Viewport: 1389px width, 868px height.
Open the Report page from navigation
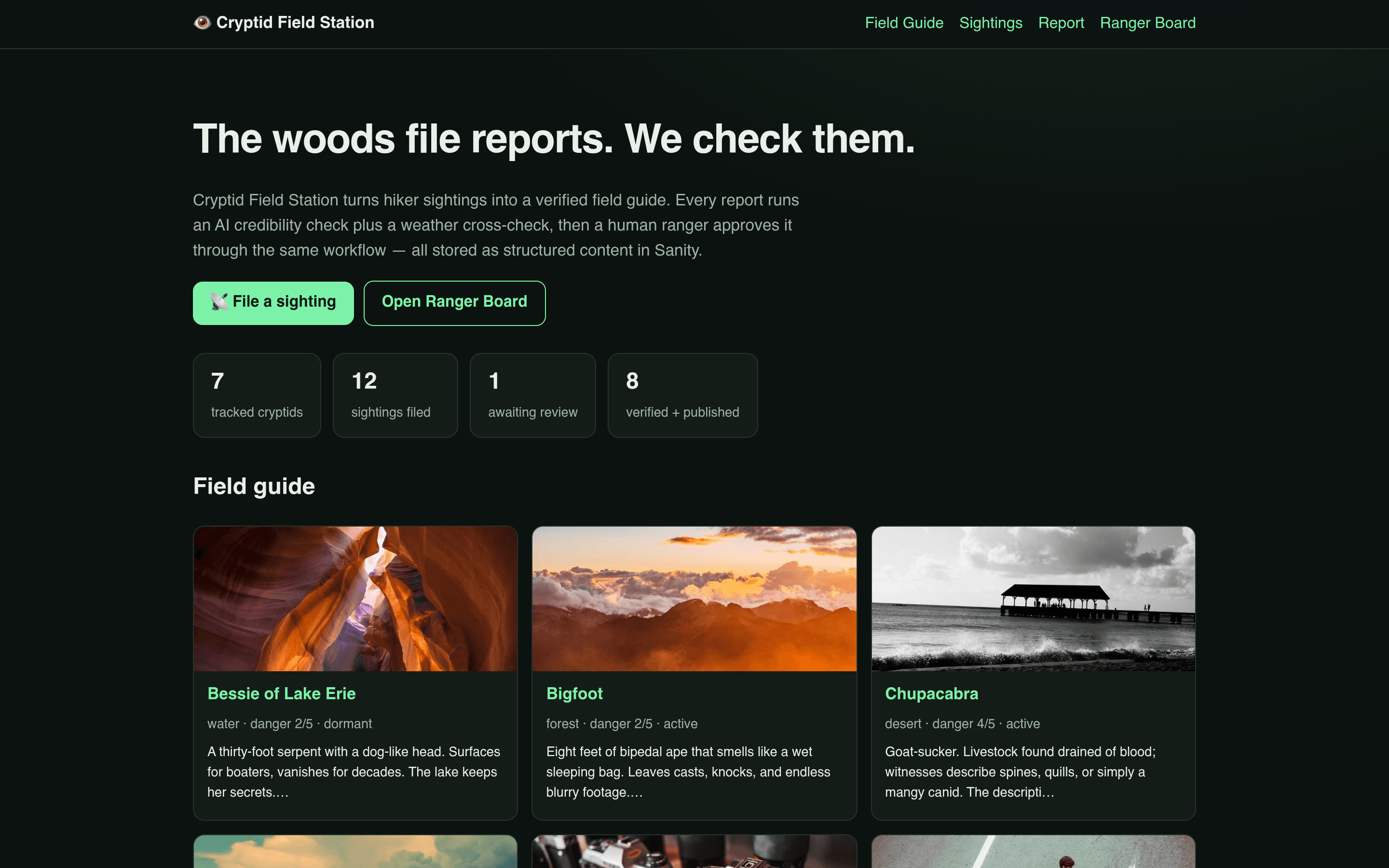(1061, 23)
